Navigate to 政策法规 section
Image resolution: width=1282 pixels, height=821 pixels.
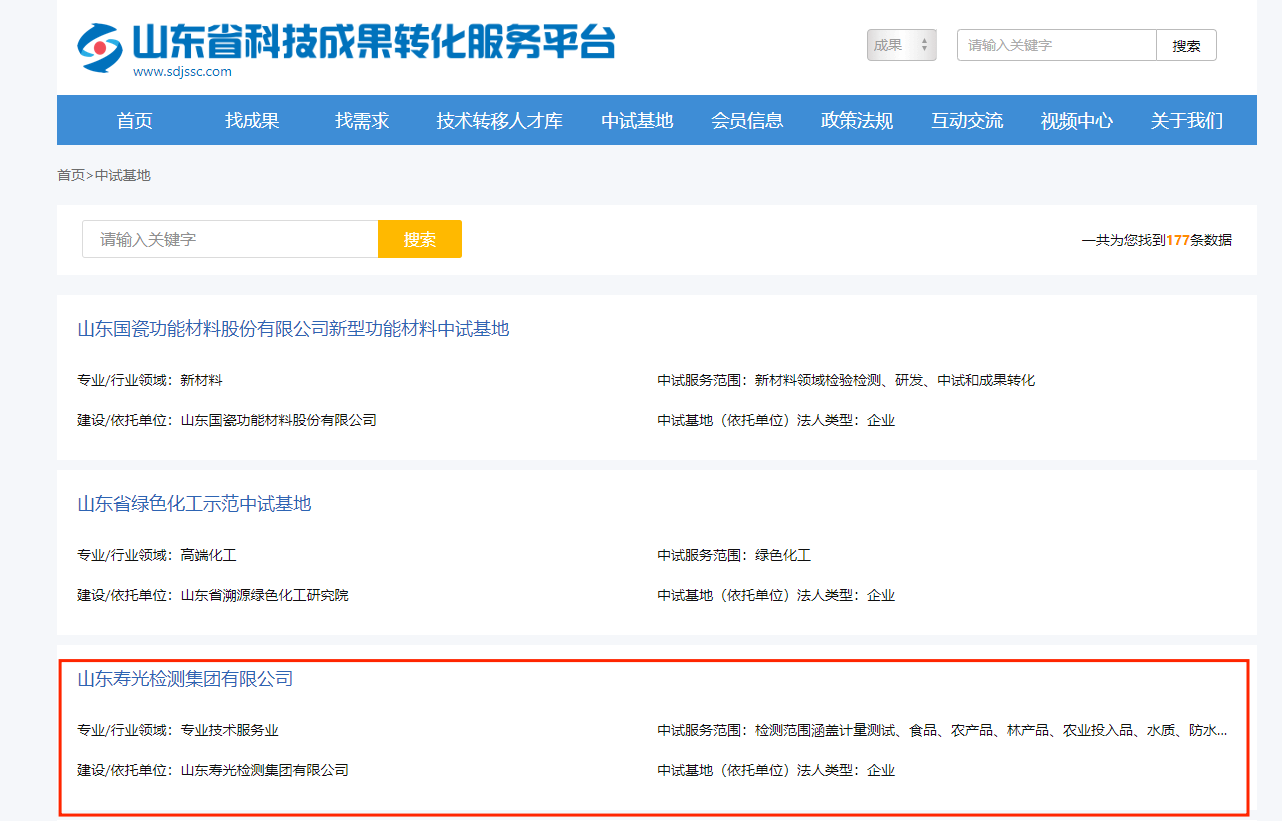857,121
